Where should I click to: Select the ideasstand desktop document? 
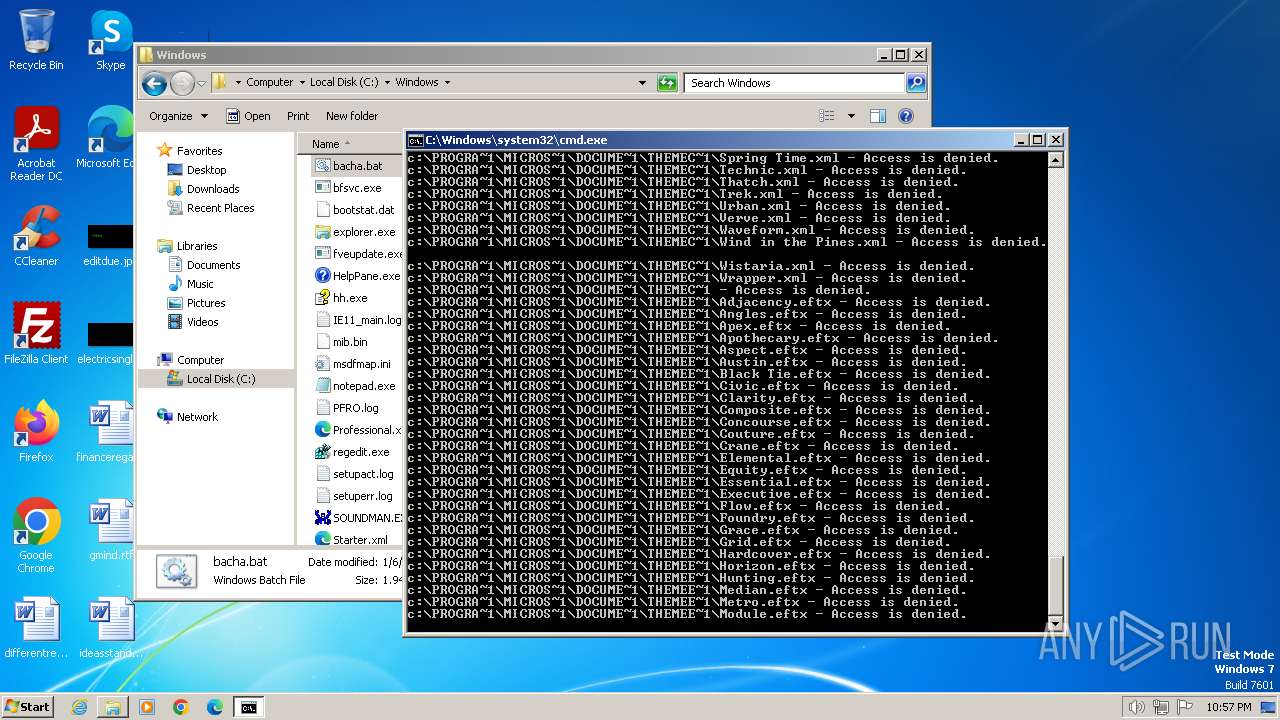click(110, 627)
